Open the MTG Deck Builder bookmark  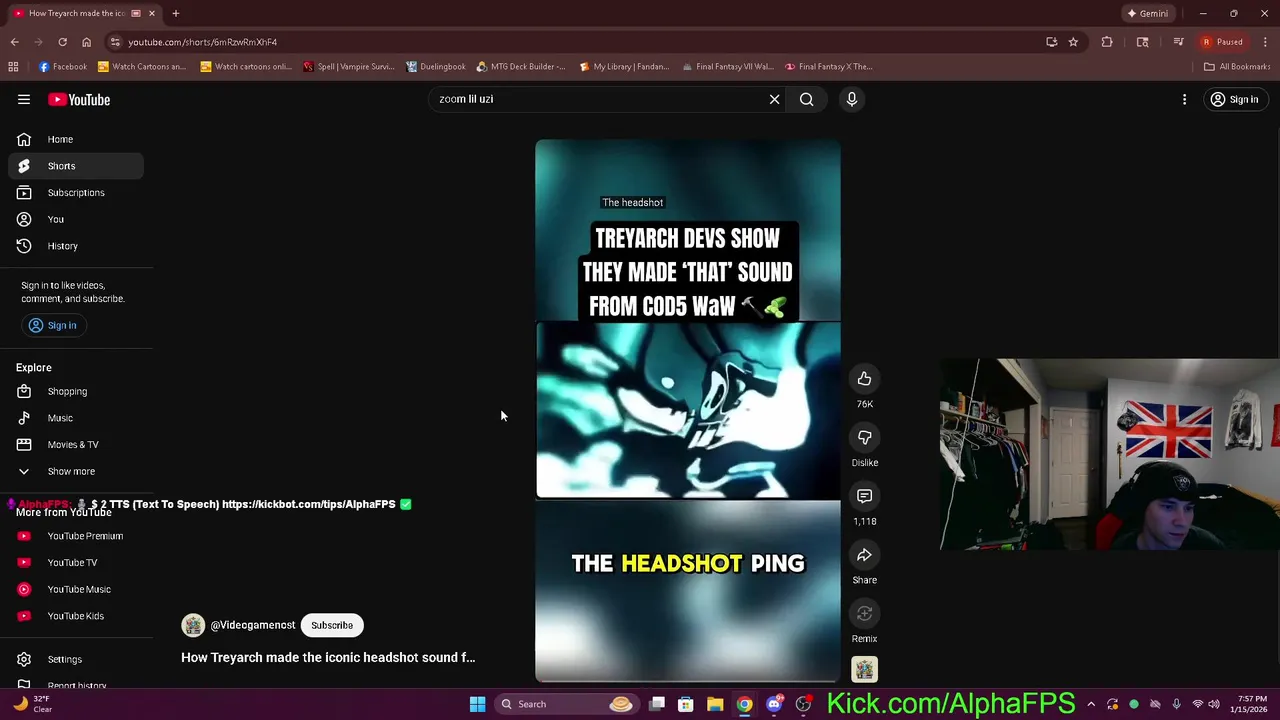(520, 67)
